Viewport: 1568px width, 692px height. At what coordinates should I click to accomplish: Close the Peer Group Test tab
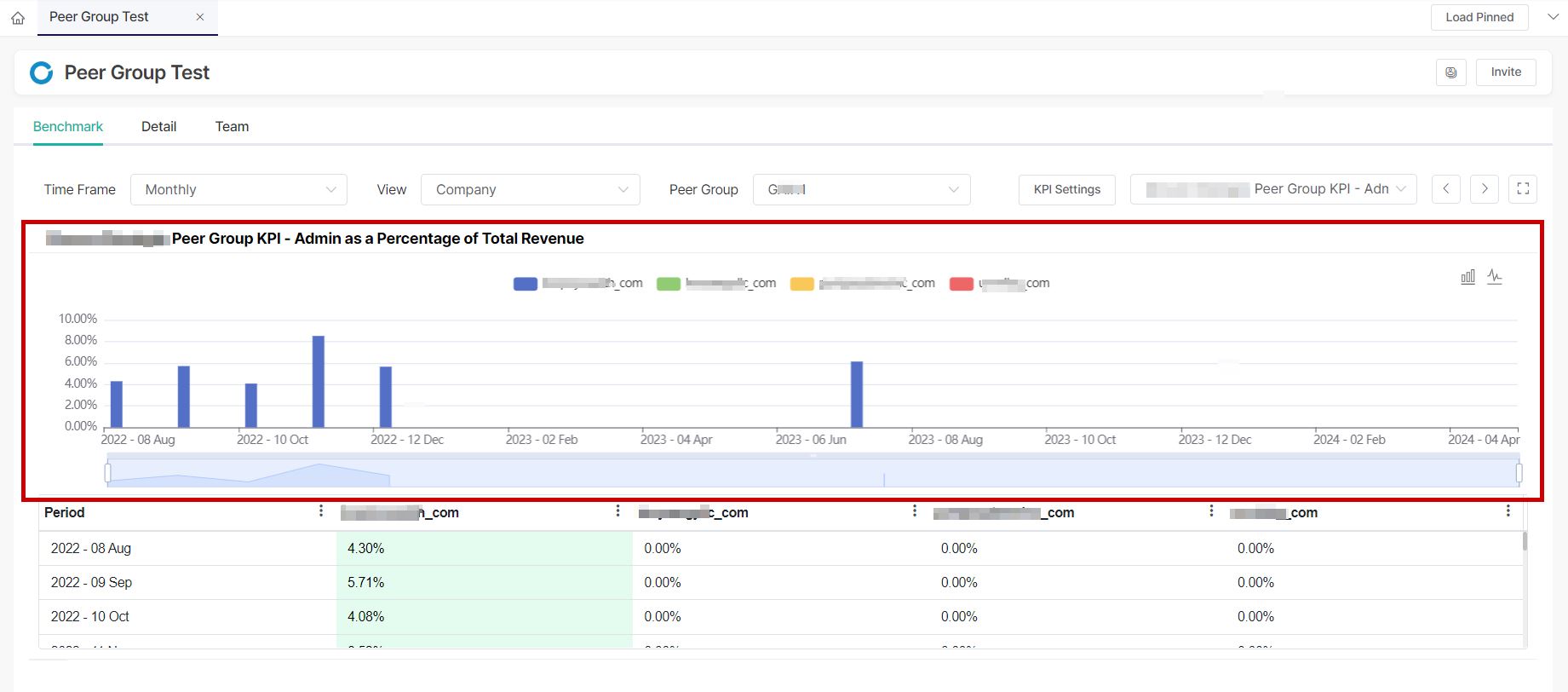199,17
